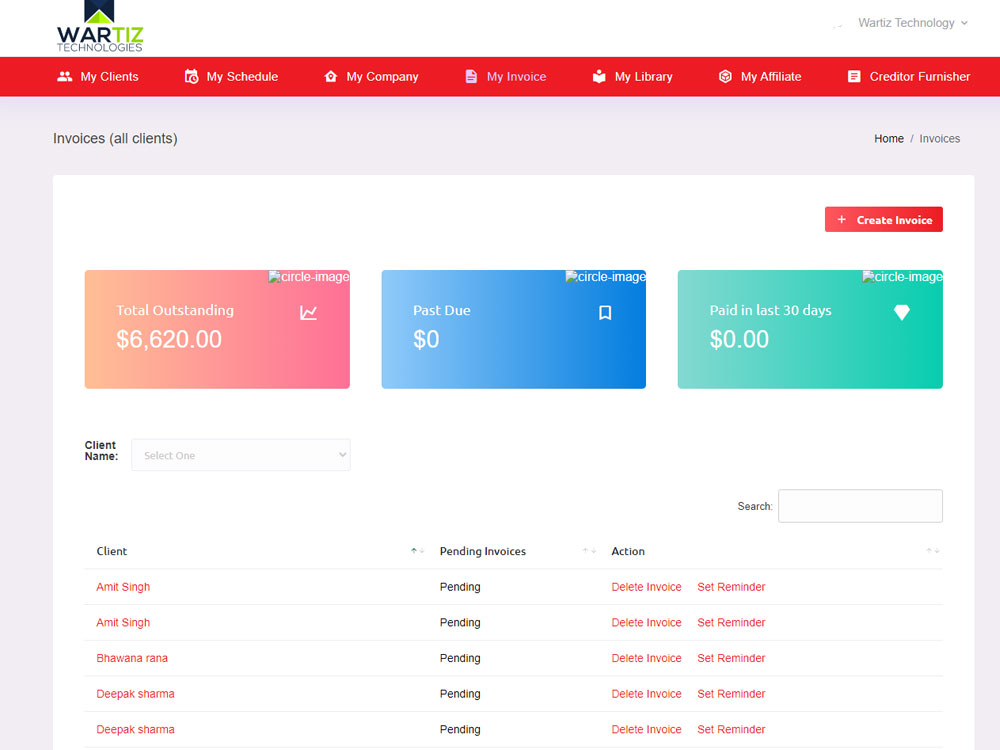Delete Invoice for second Deepak sharma row
Viewport: 1000px width, 750px height.
(x=646, y=730)
